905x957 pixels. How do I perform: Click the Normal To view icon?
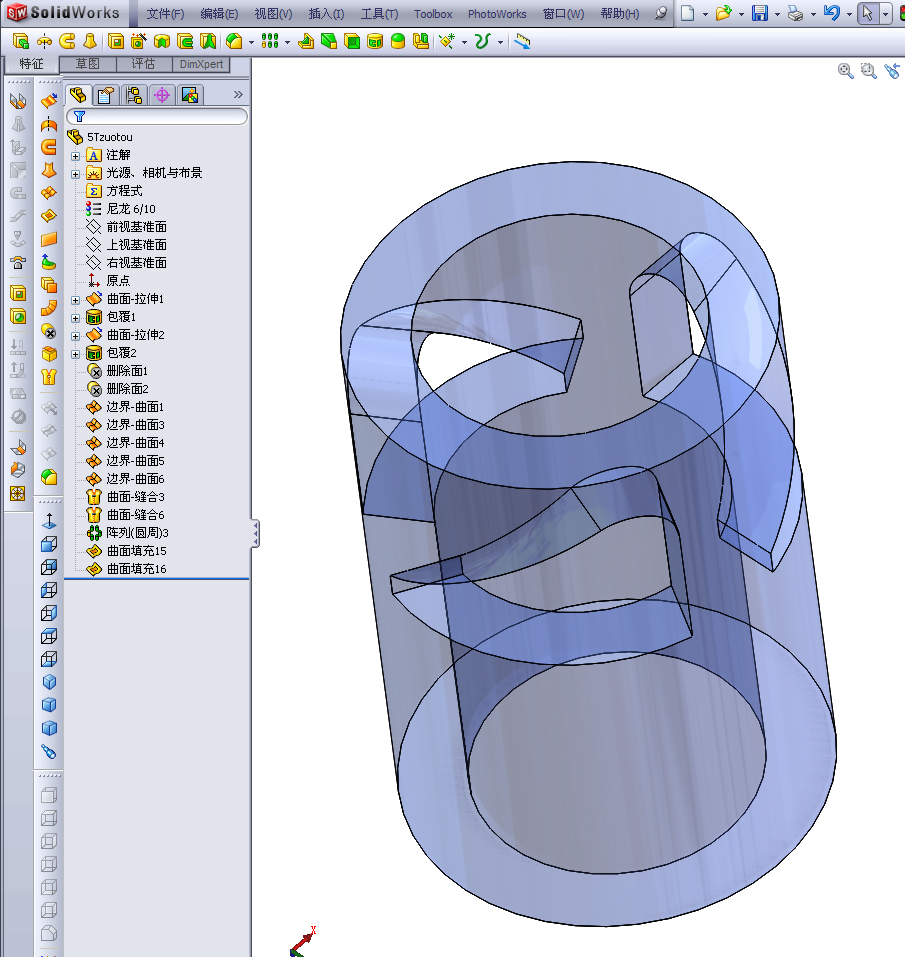(49, 521)
